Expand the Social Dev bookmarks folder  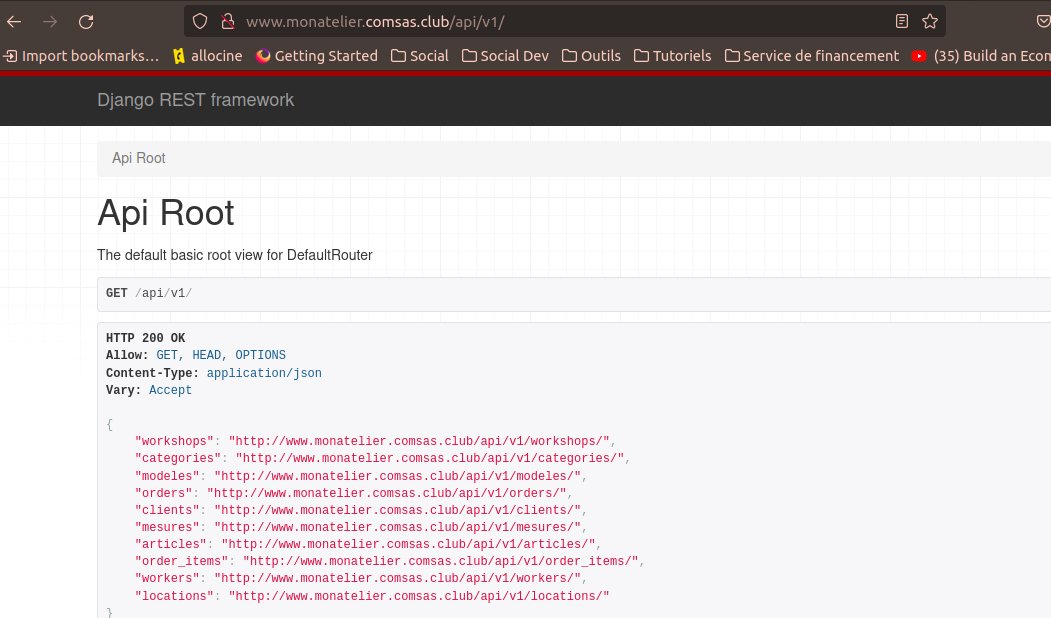pos(505,56)
